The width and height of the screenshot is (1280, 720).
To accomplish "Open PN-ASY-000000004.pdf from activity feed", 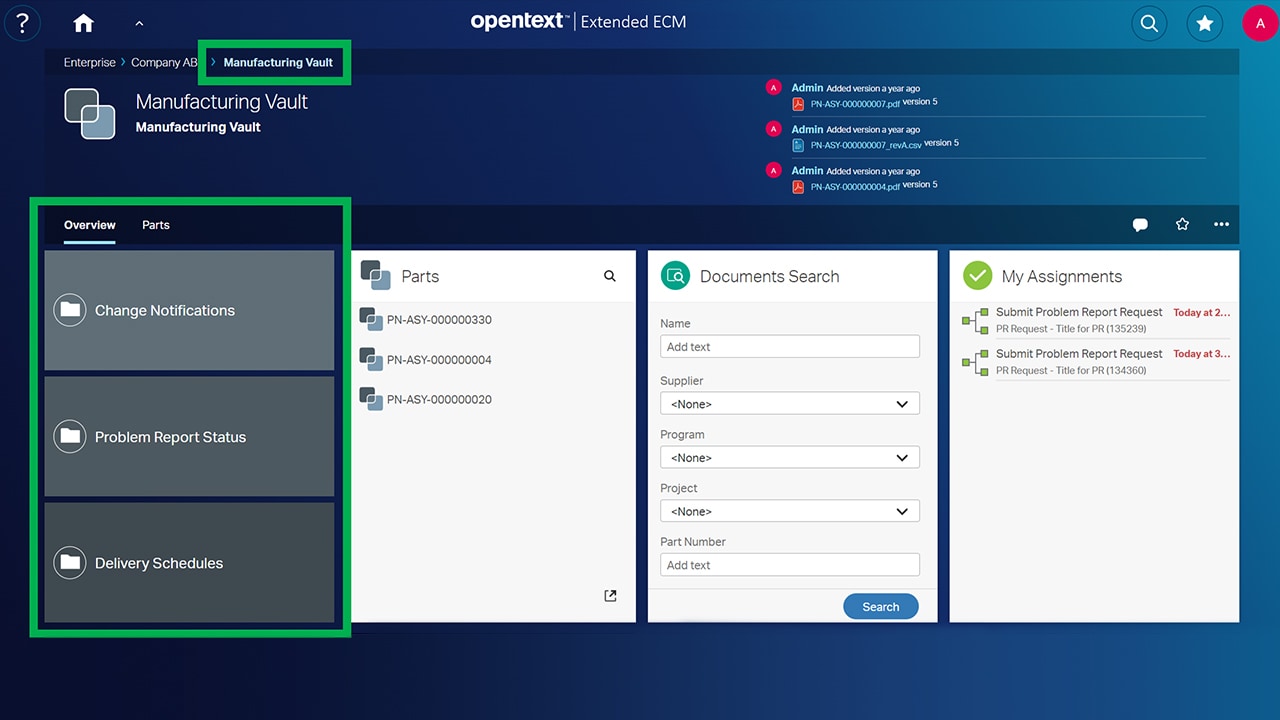I will (855, 186).
